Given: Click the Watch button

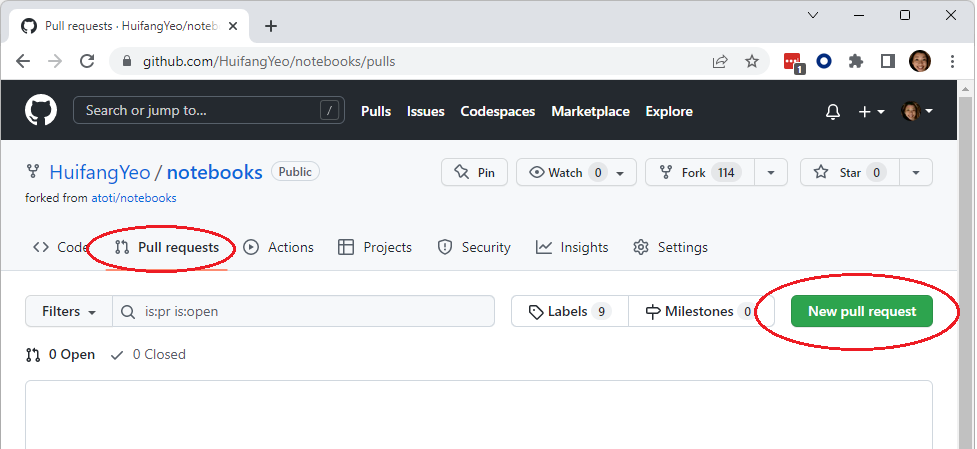Looking at the screenshot, I should pos(576,173).
